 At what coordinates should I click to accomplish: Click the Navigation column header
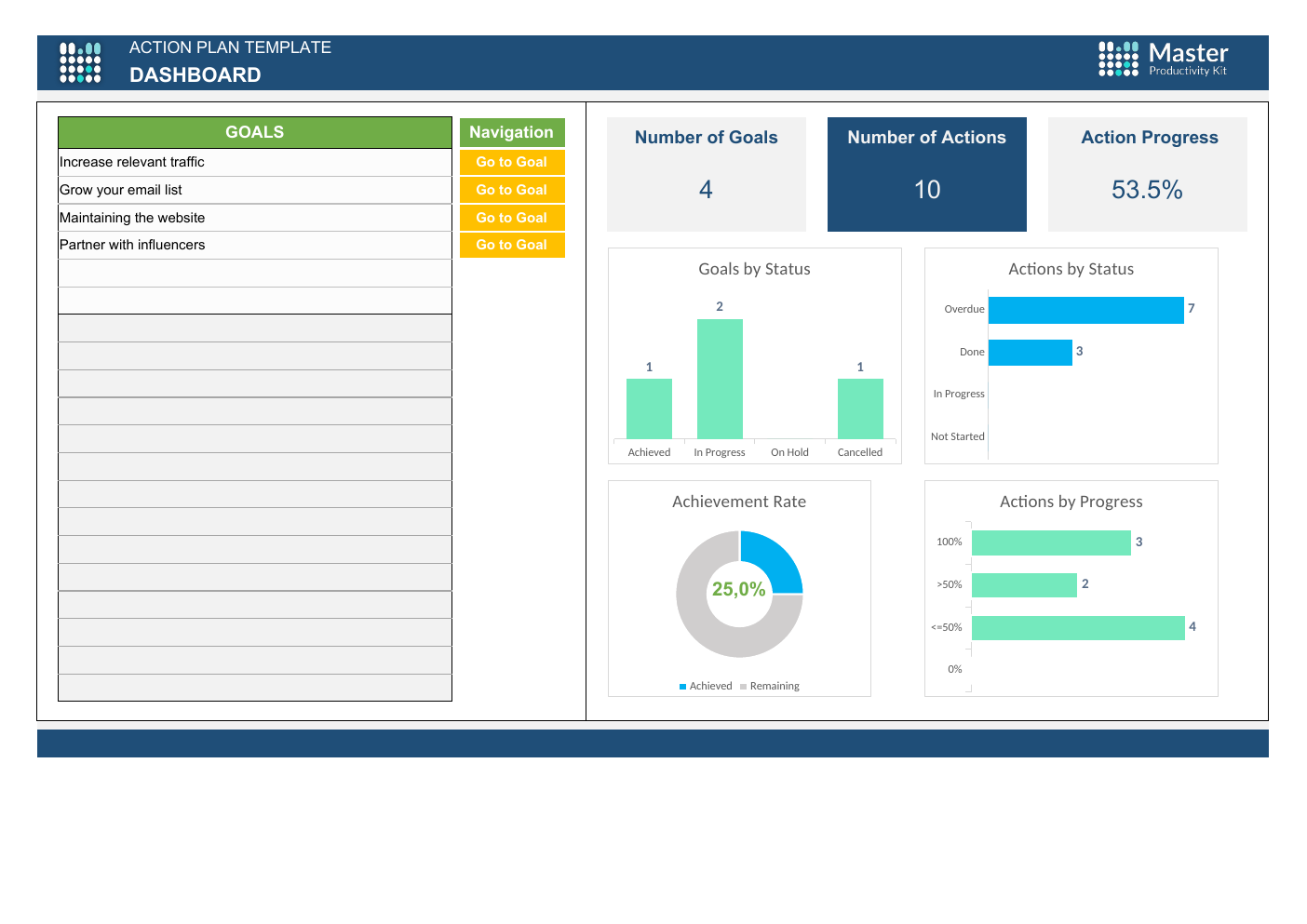(512, 132)
